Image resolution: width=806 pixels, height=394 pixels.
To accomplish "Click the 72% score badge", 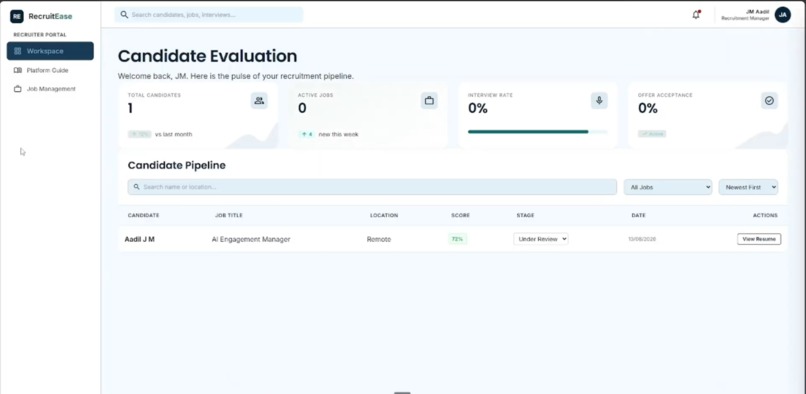I will [457, 239].
